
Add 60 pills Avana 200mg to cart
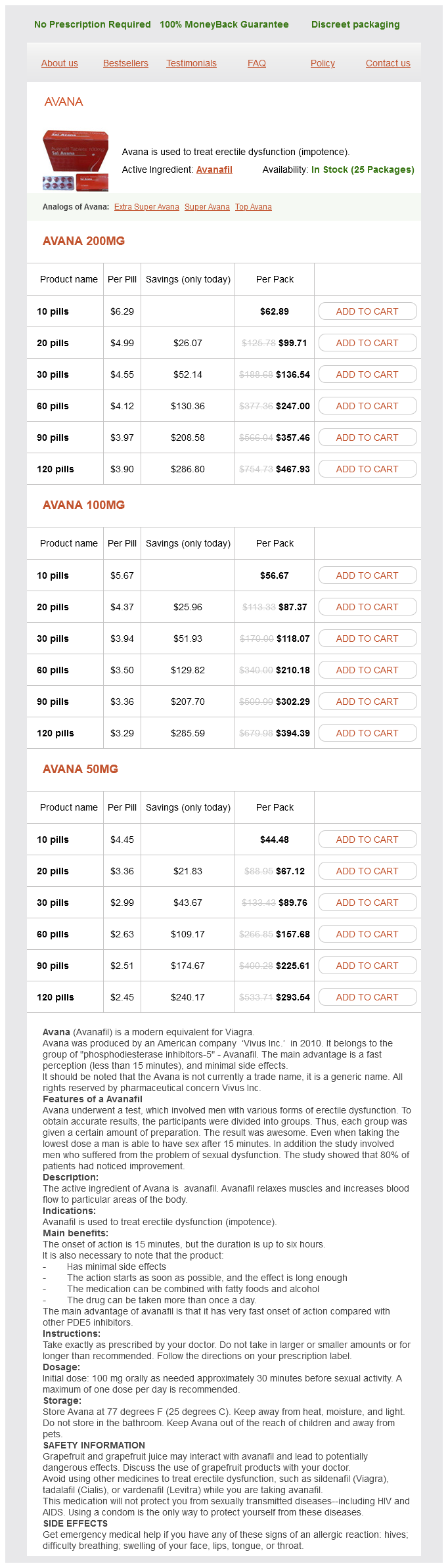367,406
